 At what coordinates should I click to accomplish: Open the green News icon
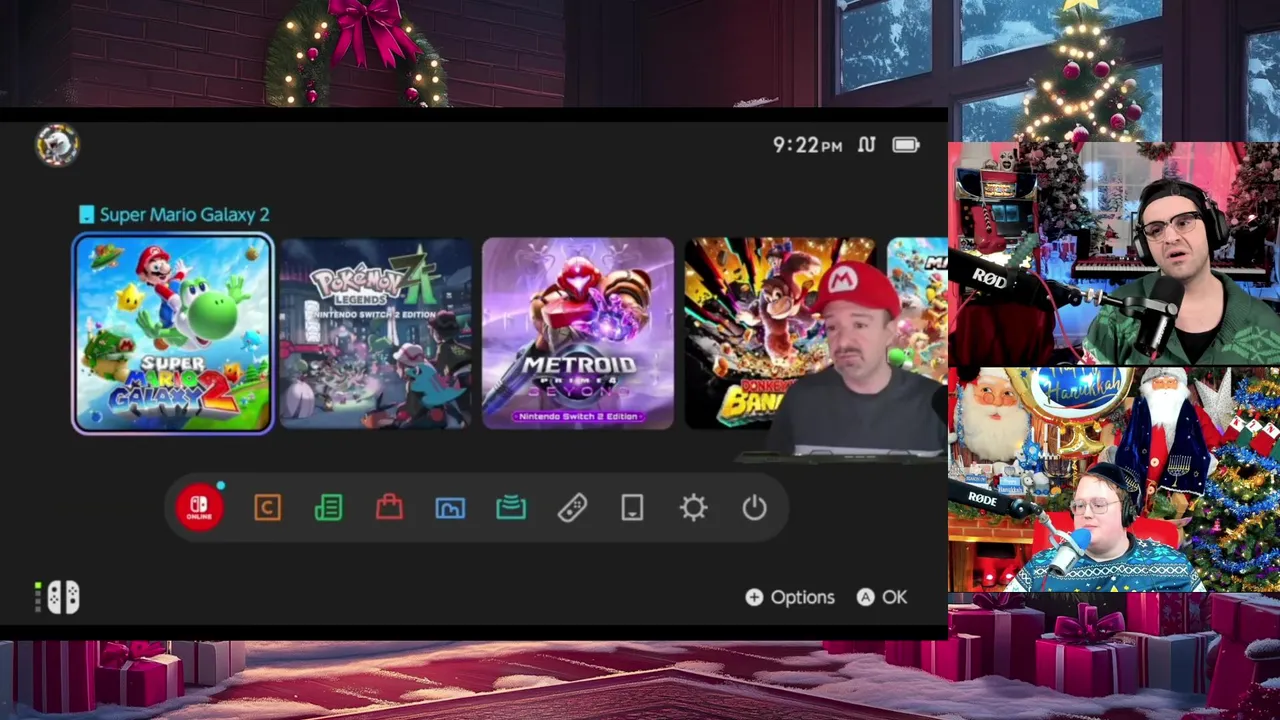pos(328,508)
